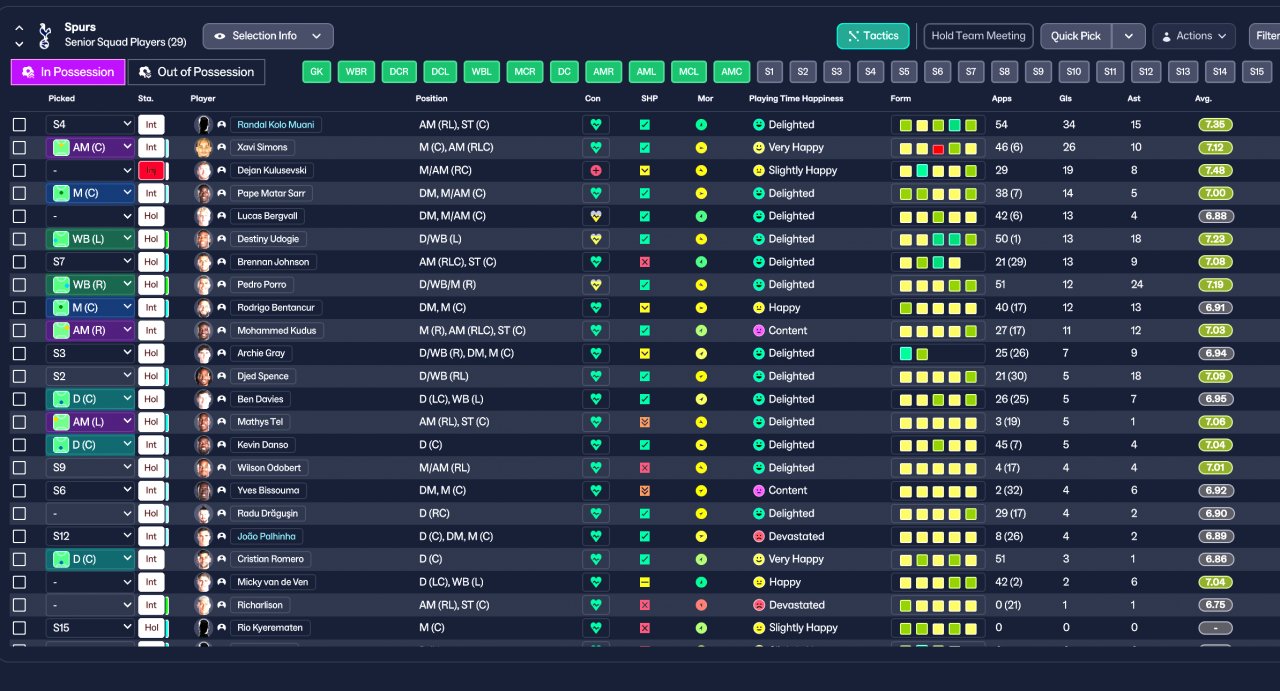Tick the checkbox for Dejan Kulusevski
Viewport: 1280px width, 691px height.
click(x=19, y=171)
